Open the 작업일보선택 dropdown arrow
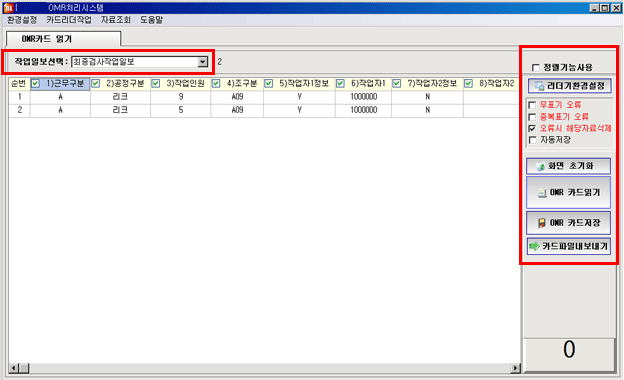 203,62
